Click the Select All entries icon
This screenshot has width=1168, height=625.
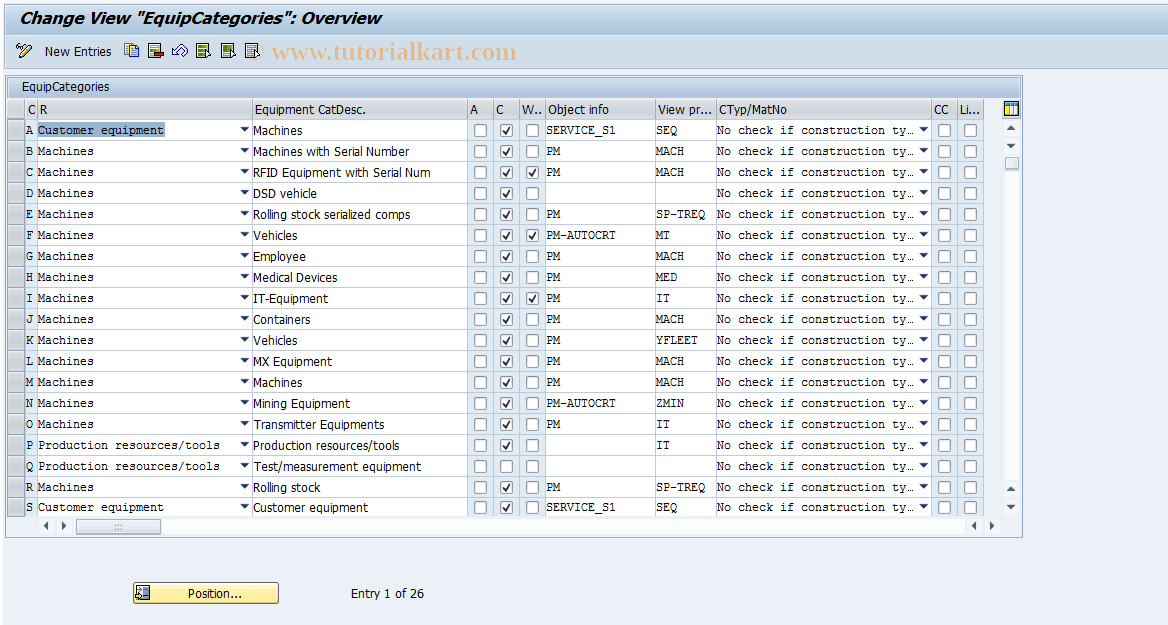(203, 51)
